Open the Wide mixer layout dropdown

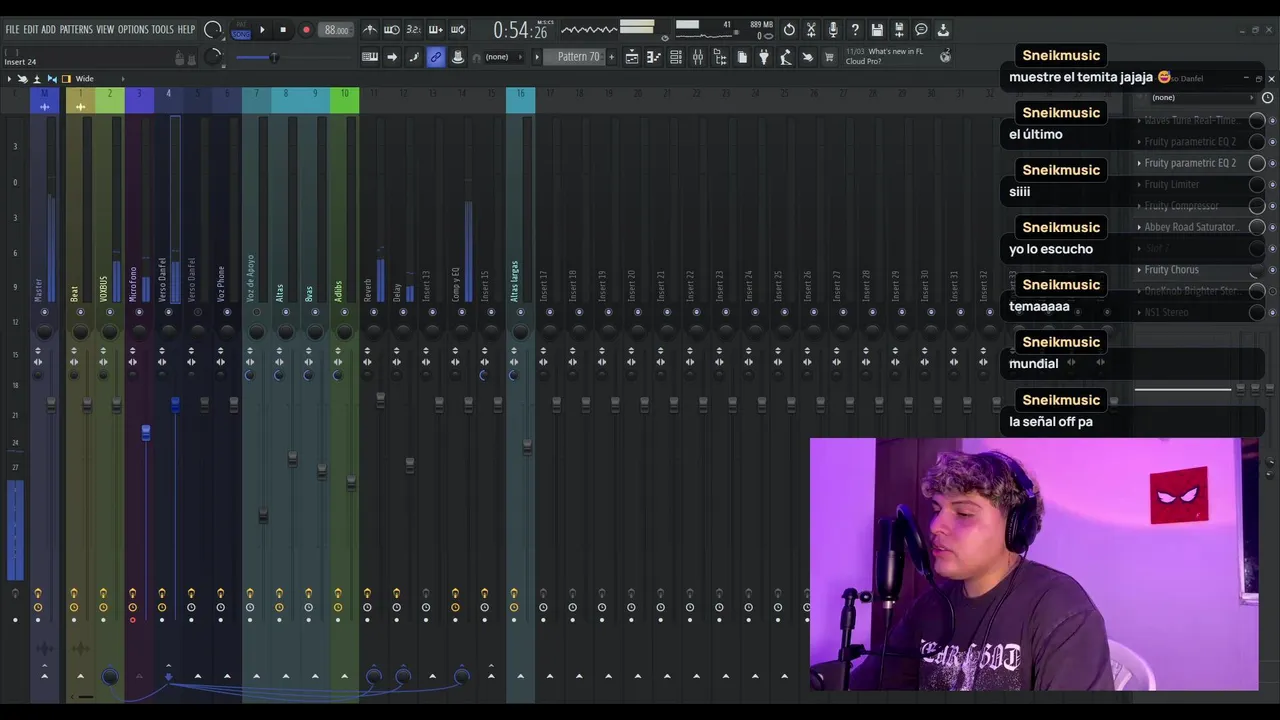(99, 78)
